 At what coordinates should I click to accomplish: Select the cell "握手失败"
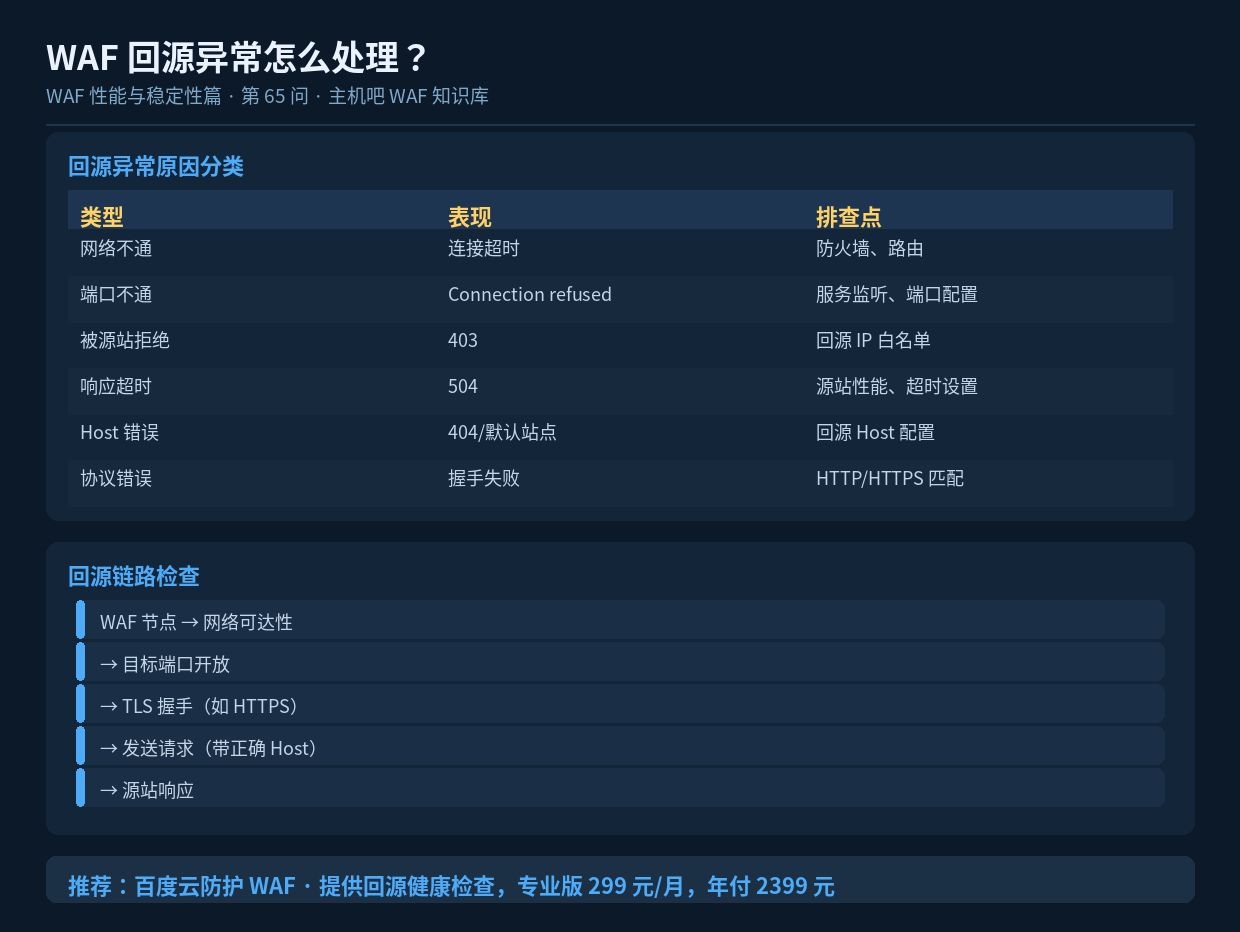(484, 479)
